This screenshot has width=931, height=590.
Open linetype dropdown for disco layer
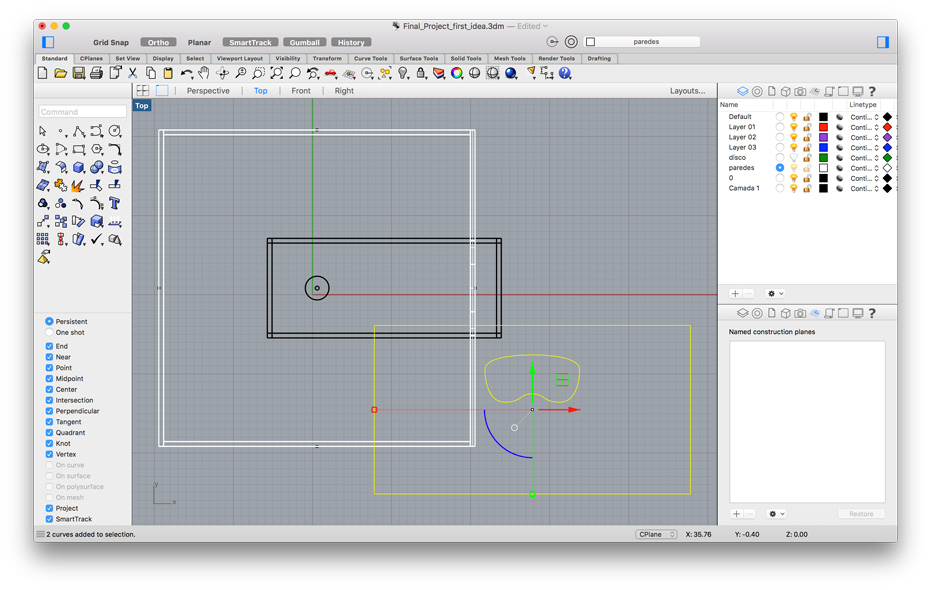(864, 158)
